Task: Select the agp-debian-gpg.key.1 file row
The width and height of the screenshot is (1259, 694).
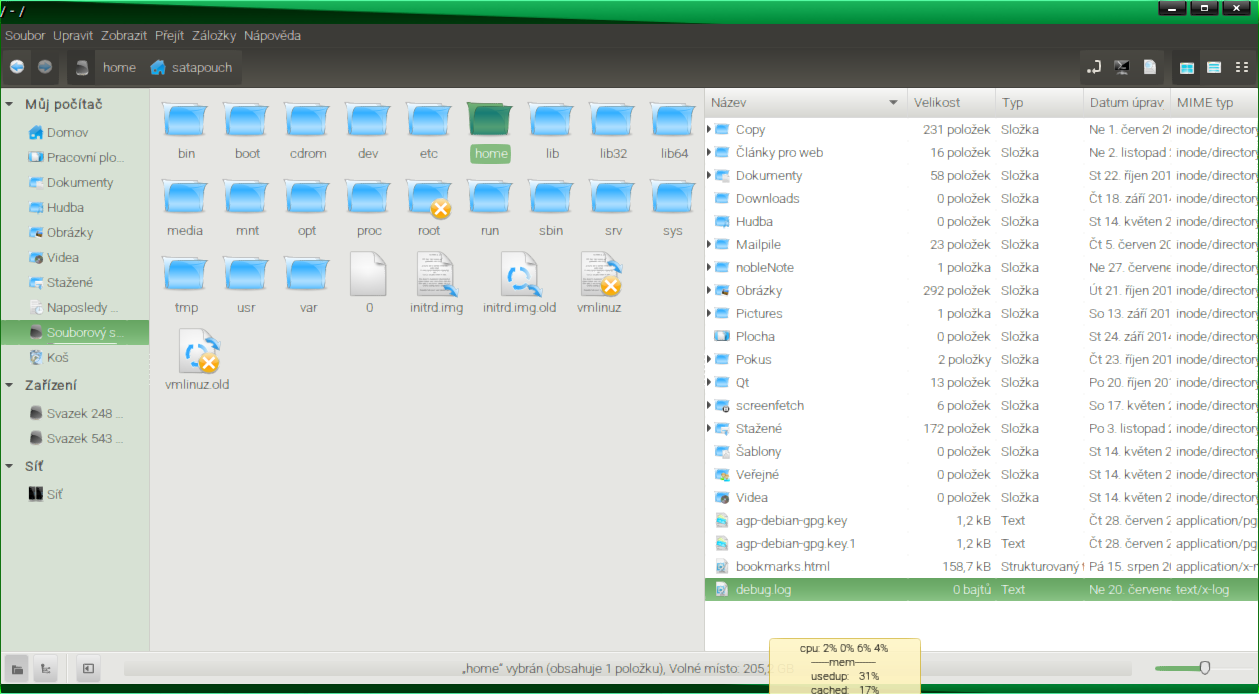Action: (x=982, y=543)
